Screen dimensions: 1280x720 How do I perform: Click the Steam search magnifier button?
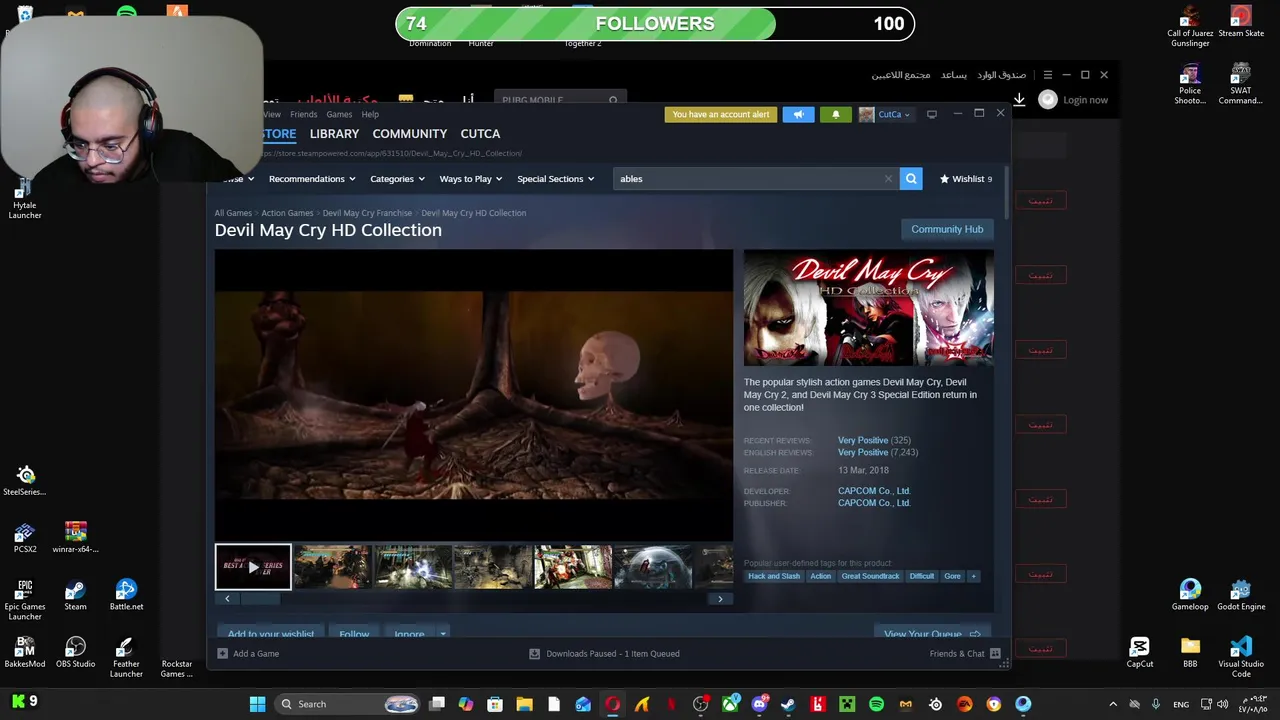coord(911,179)
